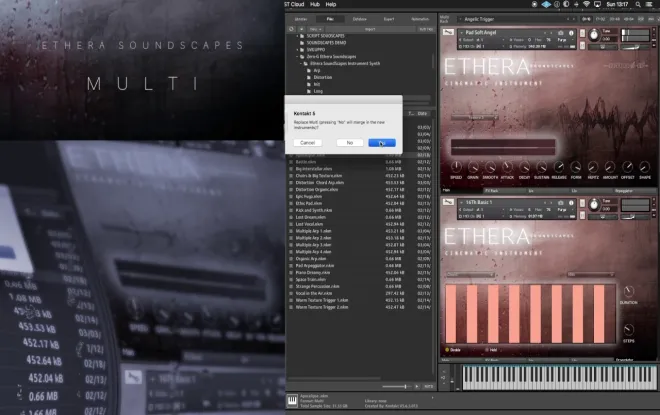The width and height of the screenshot is (660, 415).
Task: Expand the SVILUPPO folder
Action: click(x=297, y=50)
